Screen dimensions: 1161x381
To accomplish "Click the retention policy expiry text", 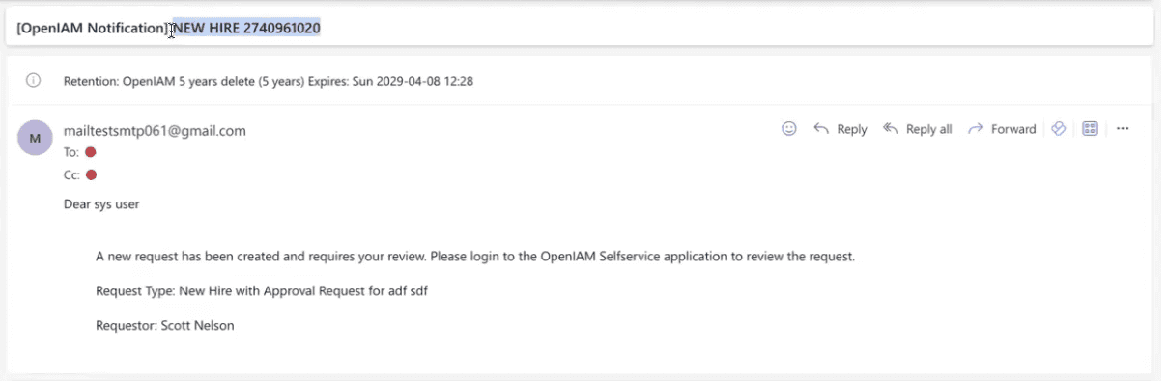I will (x=269, y=81).
